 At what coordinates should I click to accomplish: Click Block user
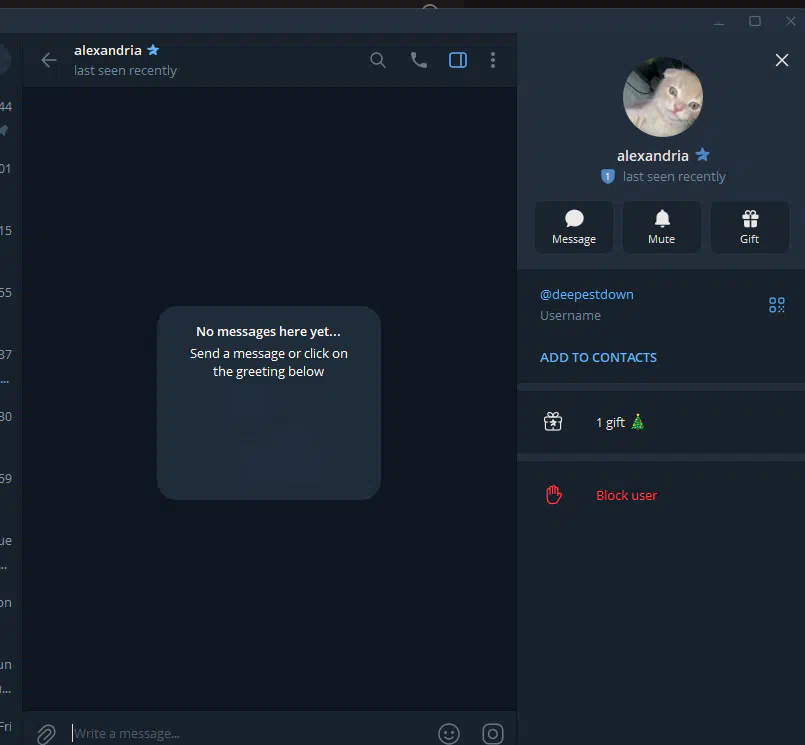[626, 495]
